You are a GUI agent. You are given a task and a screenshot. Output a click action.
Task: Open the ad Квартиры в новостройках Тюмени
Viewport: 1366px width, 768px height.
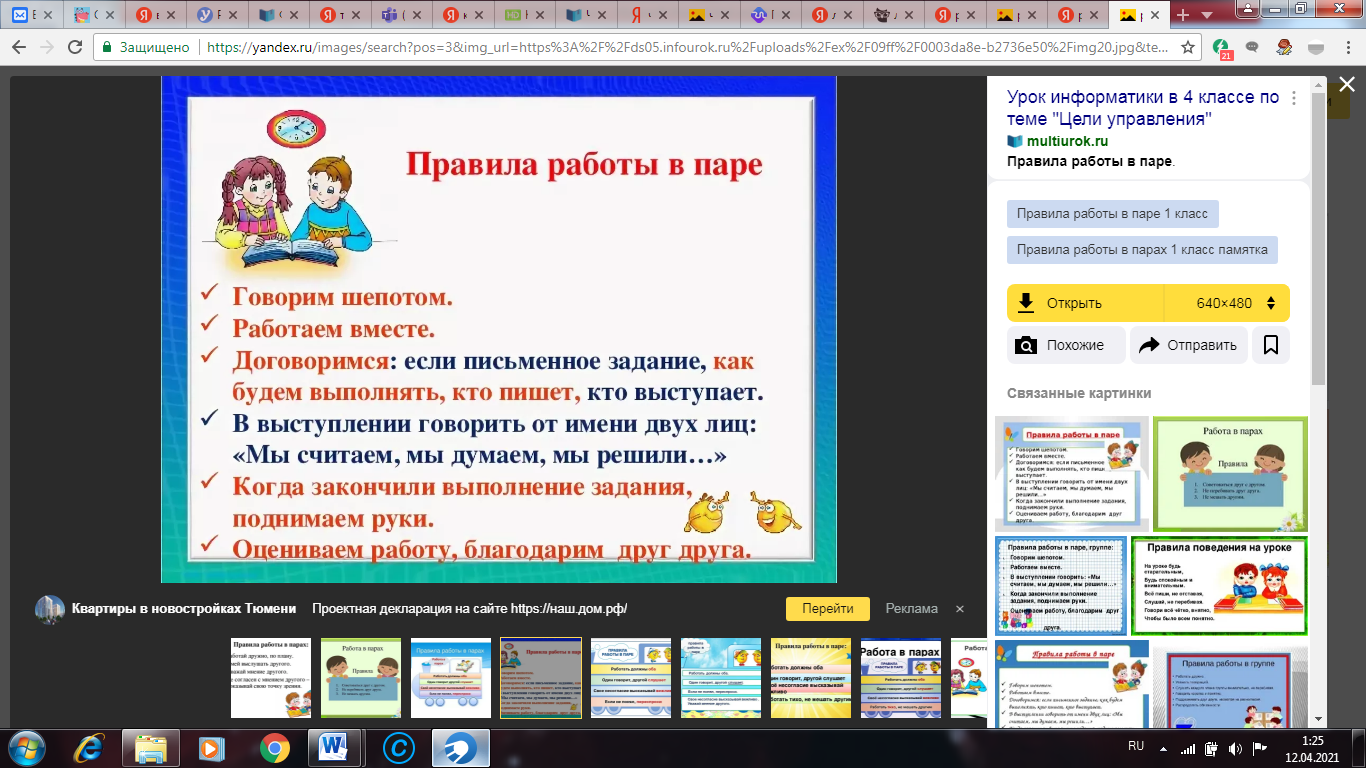tap(184, 608)
